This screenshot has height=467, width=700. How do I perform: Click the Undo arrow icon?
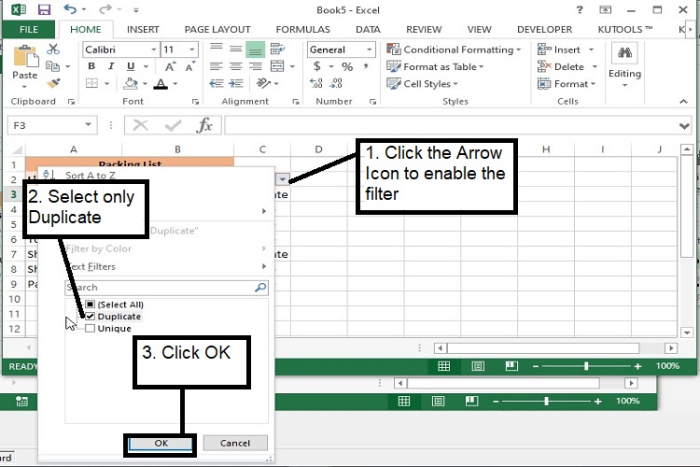coord(70,9)
